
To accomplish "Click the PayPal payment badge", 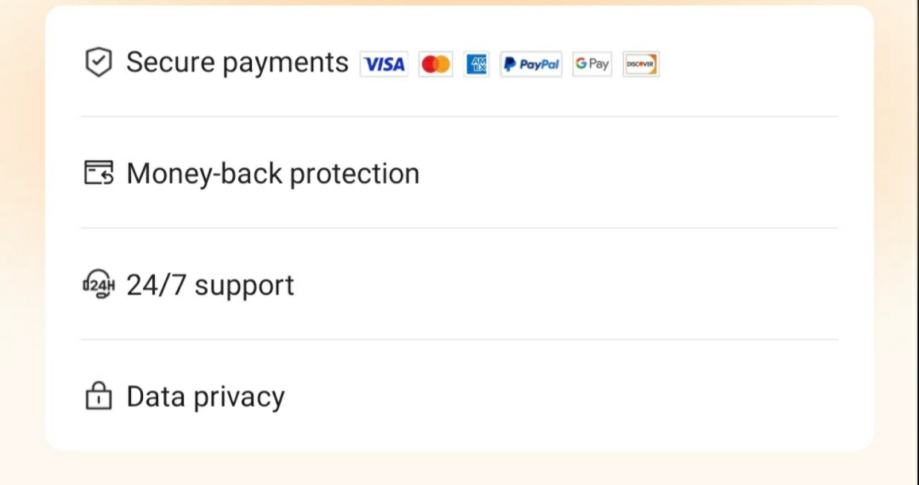I will (531, 65).
